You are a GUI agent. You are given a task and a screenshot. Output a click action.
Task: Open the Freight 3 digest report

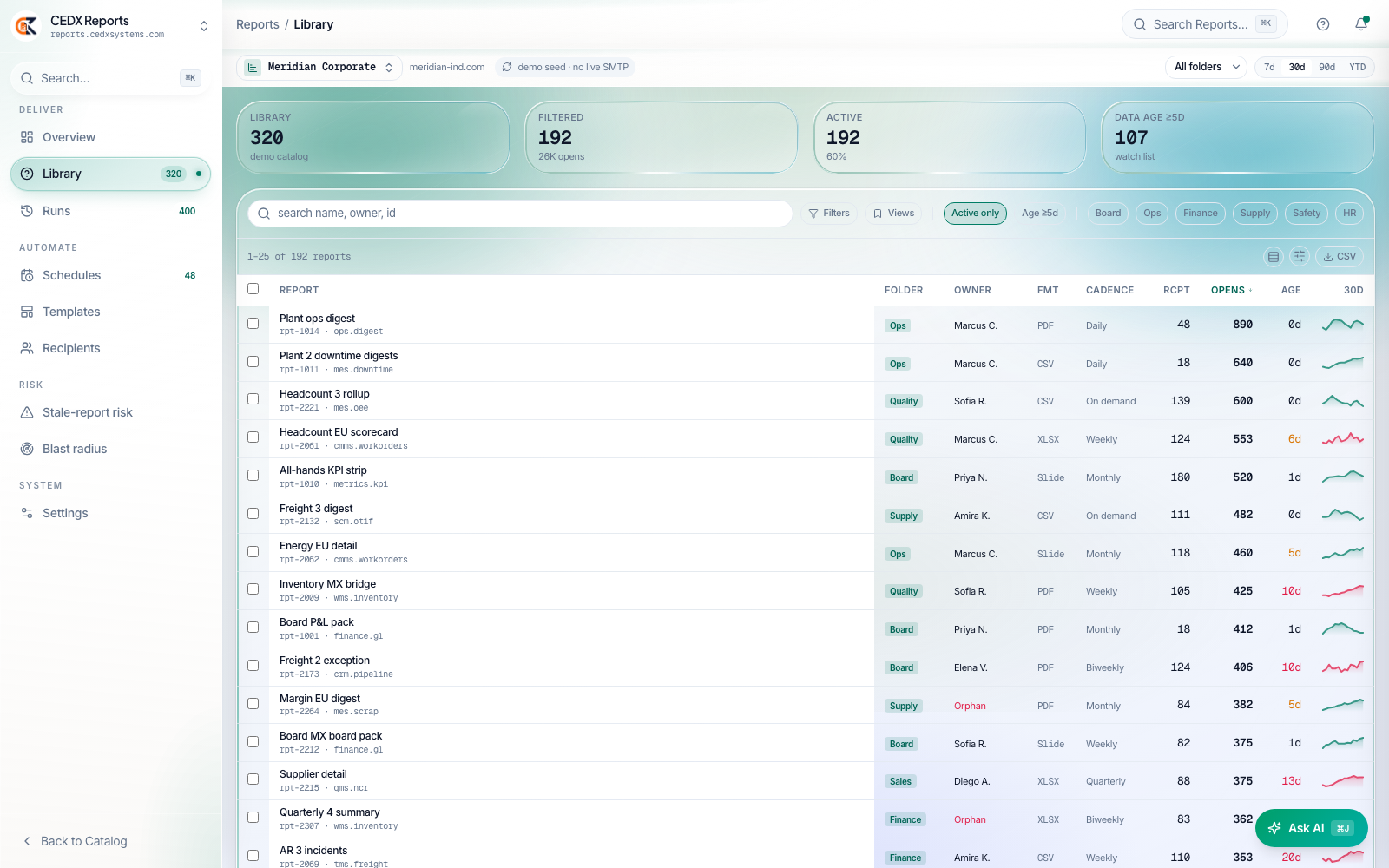[x=316, y=509]
